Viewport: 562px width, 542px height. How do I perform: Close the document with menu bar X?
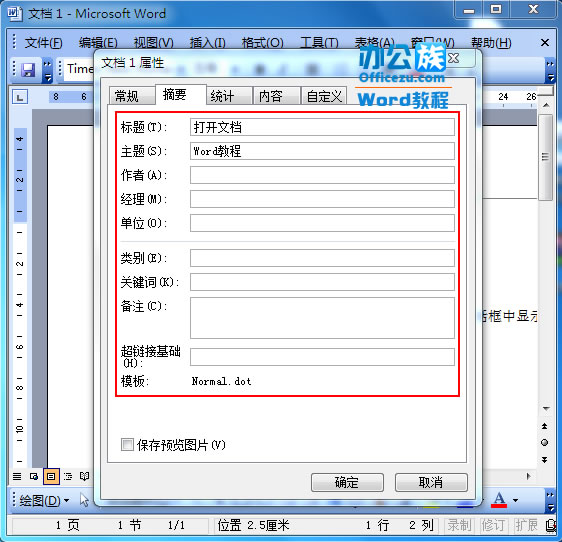click(x=545, y=43)
